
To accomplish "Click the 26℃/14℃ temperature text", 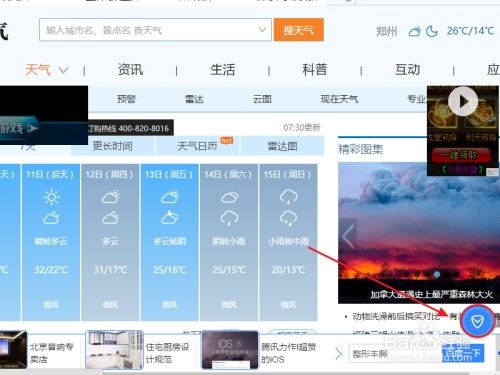I will pyautogui.click(x=470, y=31).
